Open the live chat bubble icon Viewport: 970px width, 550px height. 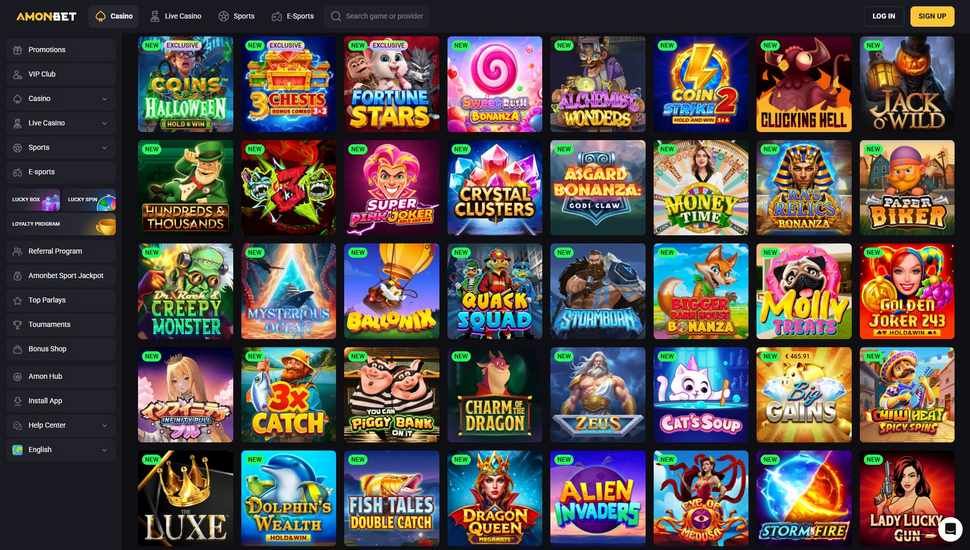point(950,529)
